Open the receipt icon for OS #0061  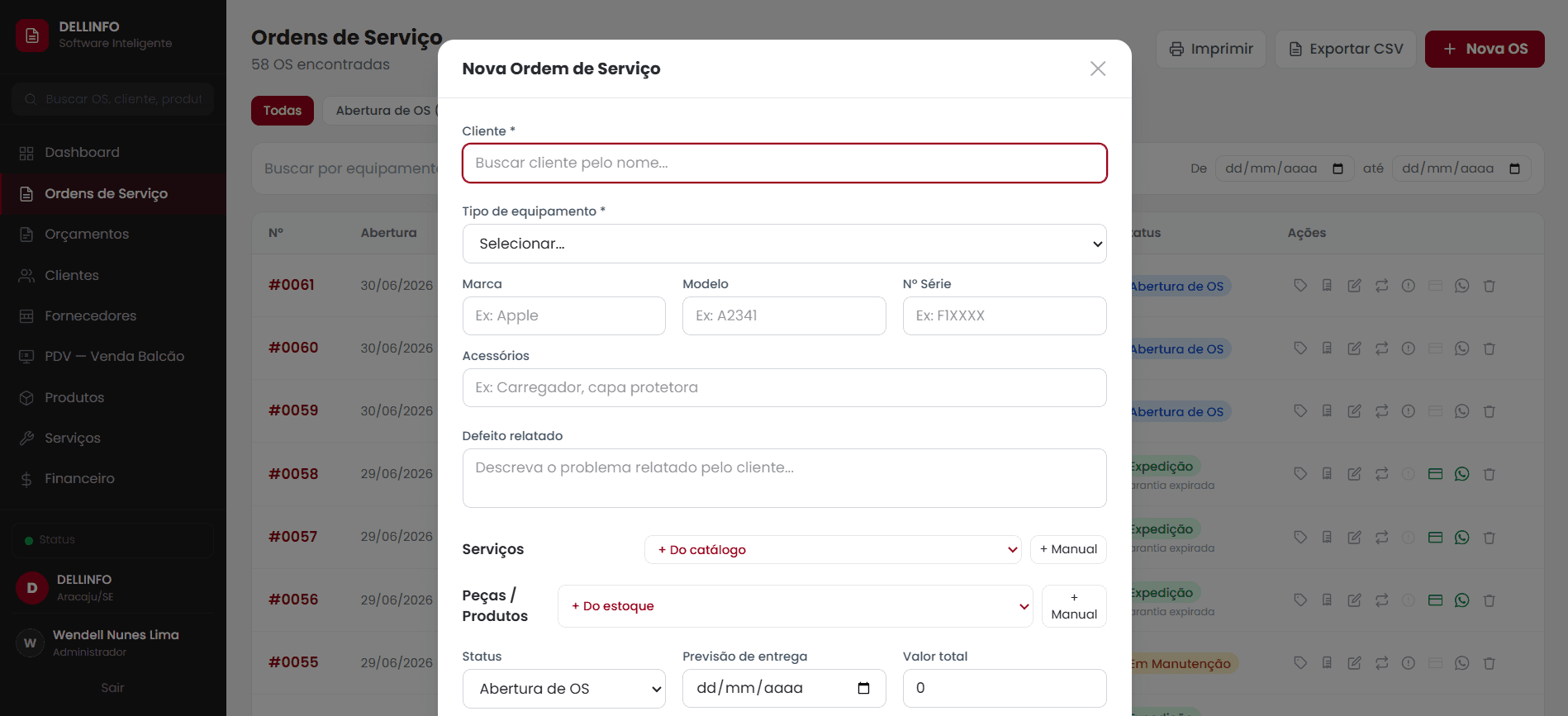[x=1327, y=286]
